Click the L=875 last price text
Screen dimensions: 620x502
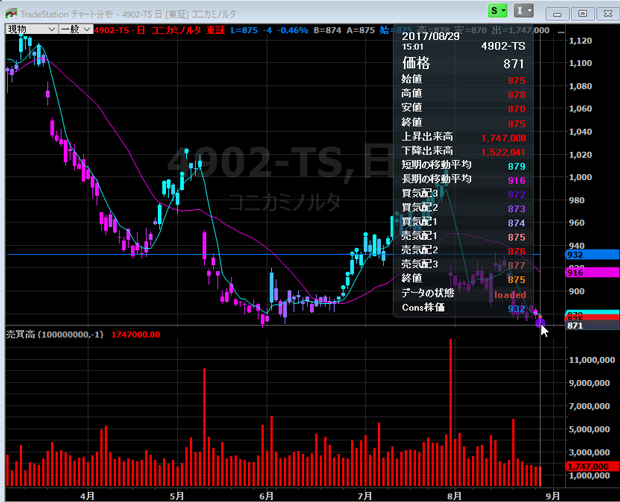[244, 30]
